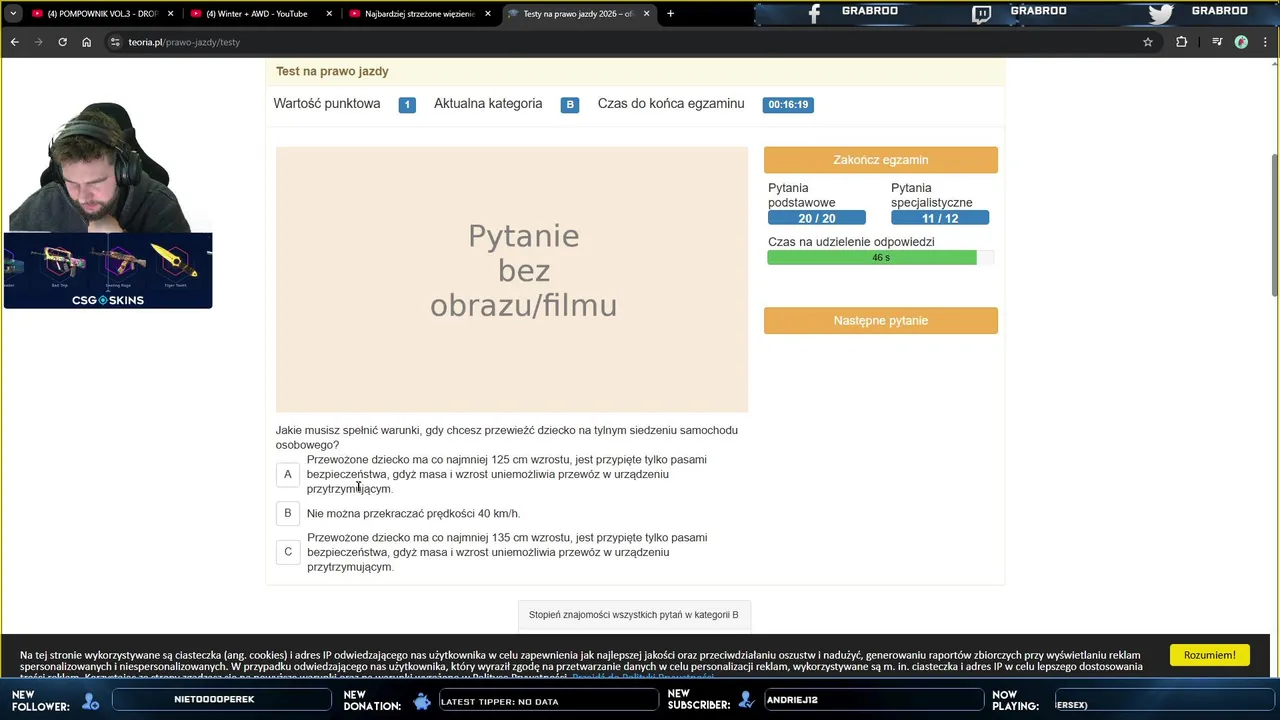The width and height of the screenshot is (1280, 720).
Task: Close the POMPOWNIK VOL.3 tab
Action: tap(171, 14)
